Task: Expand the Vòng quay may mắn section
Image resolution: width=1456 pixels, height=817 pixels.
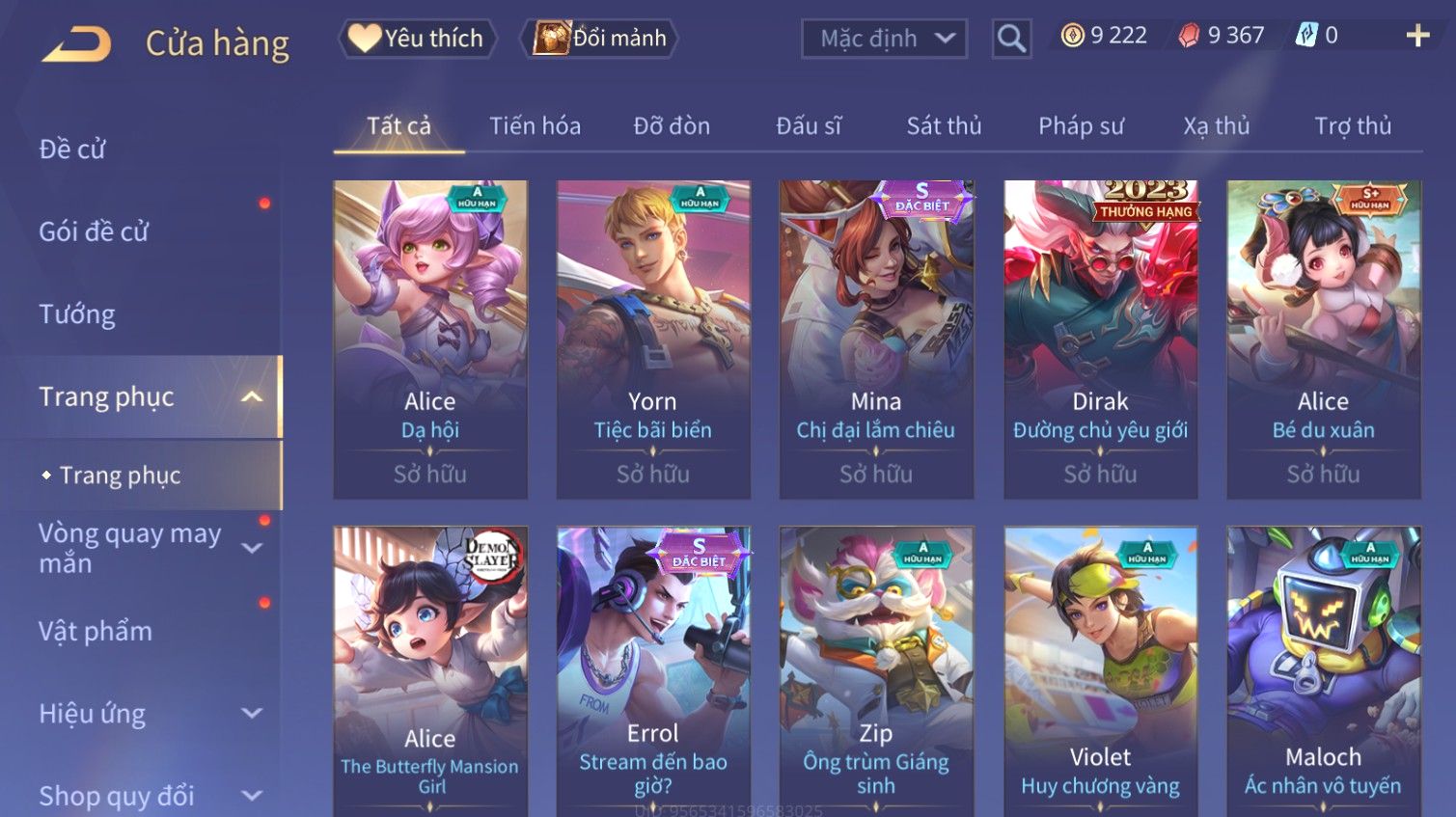Action: click(x=252, y=548)
